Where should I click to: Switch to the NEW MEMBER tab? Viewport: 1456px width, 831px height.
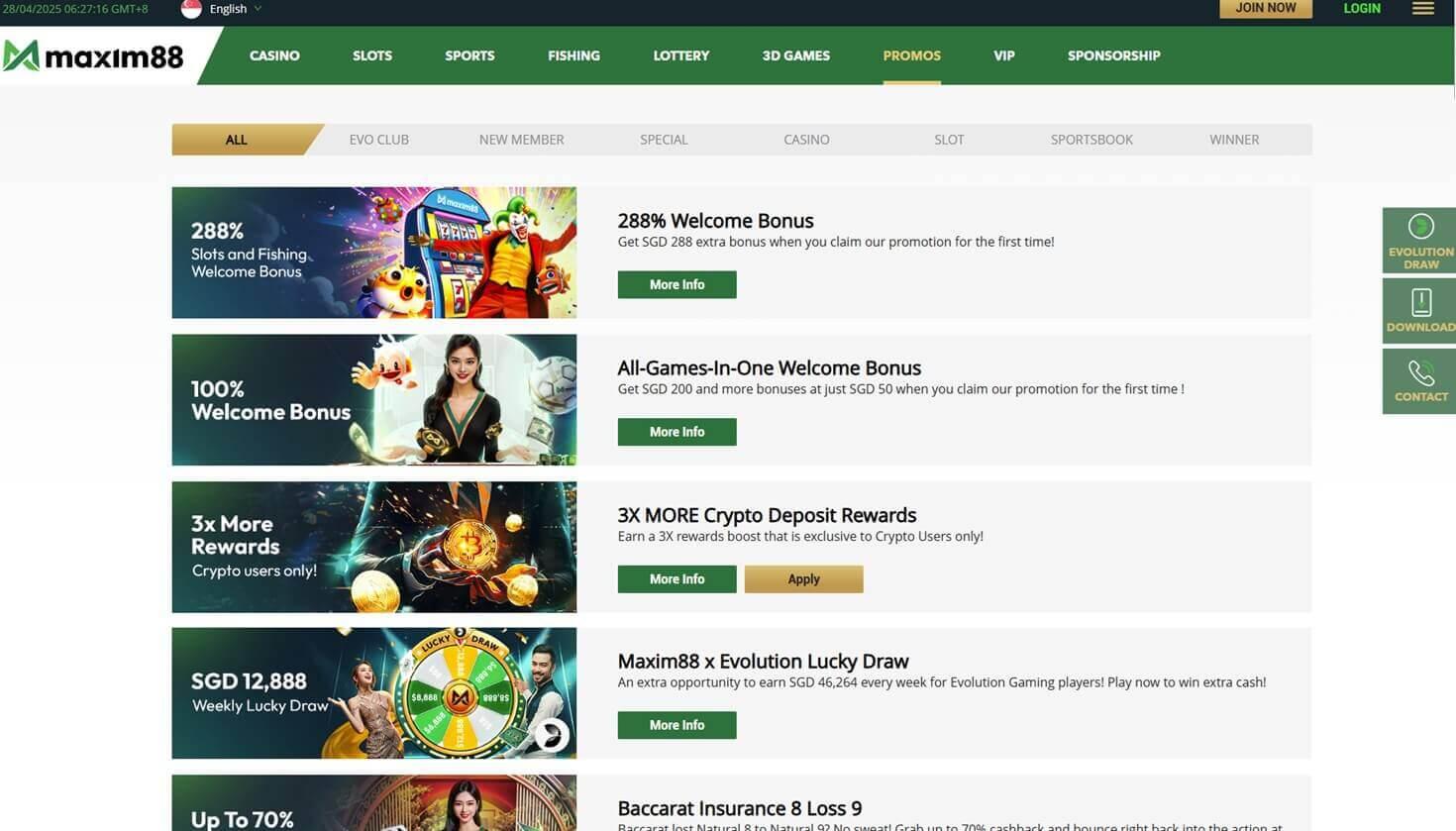point(521,140)
